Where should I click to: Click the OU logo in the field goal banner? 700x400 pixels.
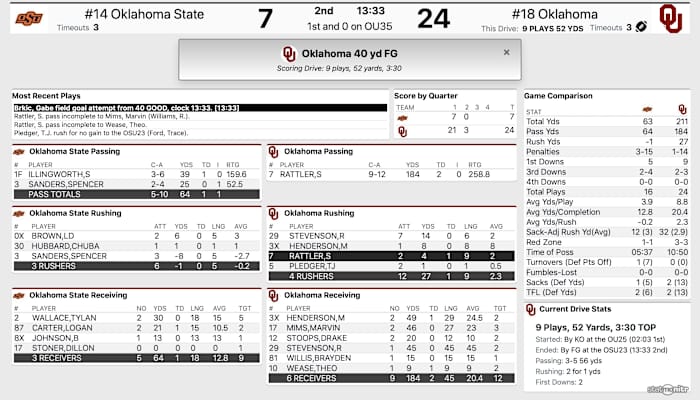tap(289, 53)
